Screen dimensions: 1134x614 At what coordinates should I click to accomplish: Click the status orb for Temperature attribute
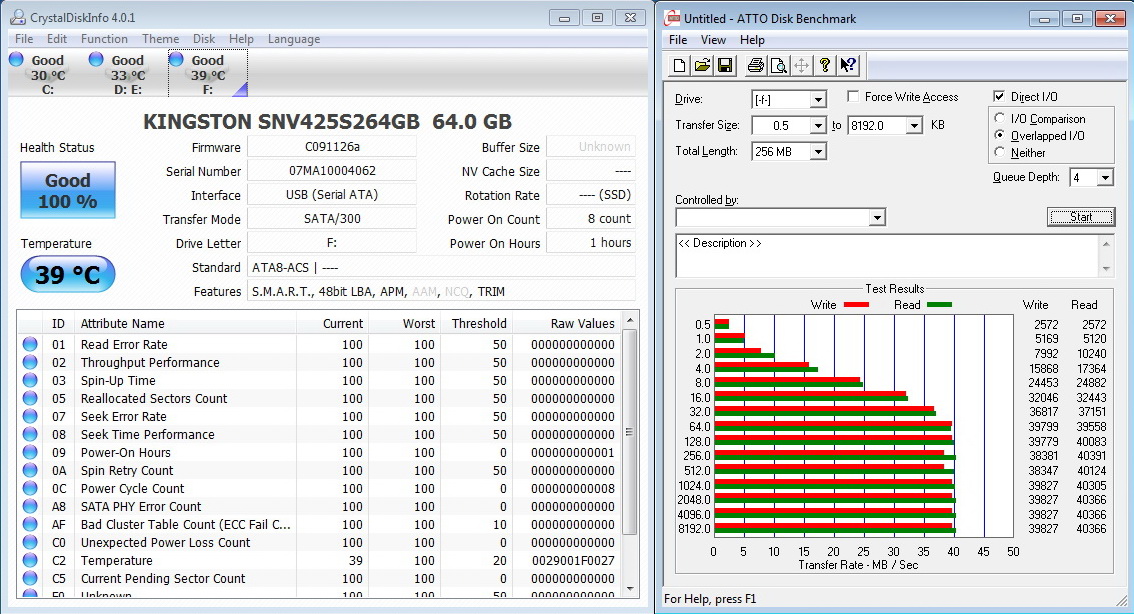pyautogui.click(x=30, y=560)
